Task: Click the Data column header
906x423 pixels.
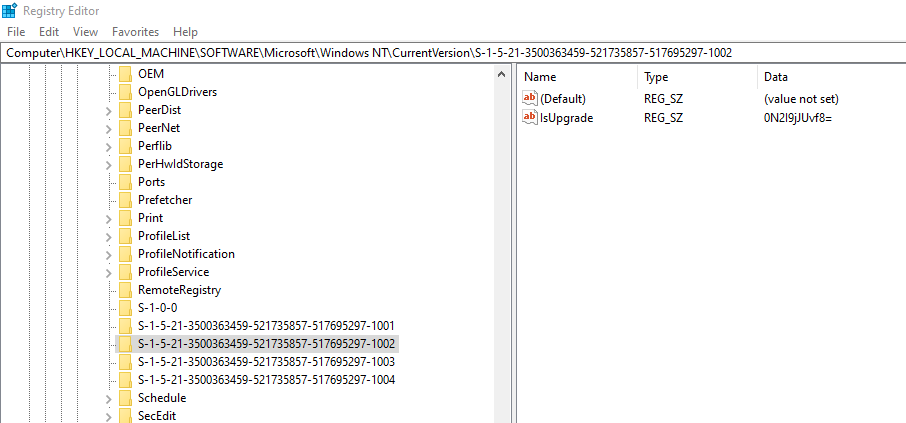Action: coord(831,77)
